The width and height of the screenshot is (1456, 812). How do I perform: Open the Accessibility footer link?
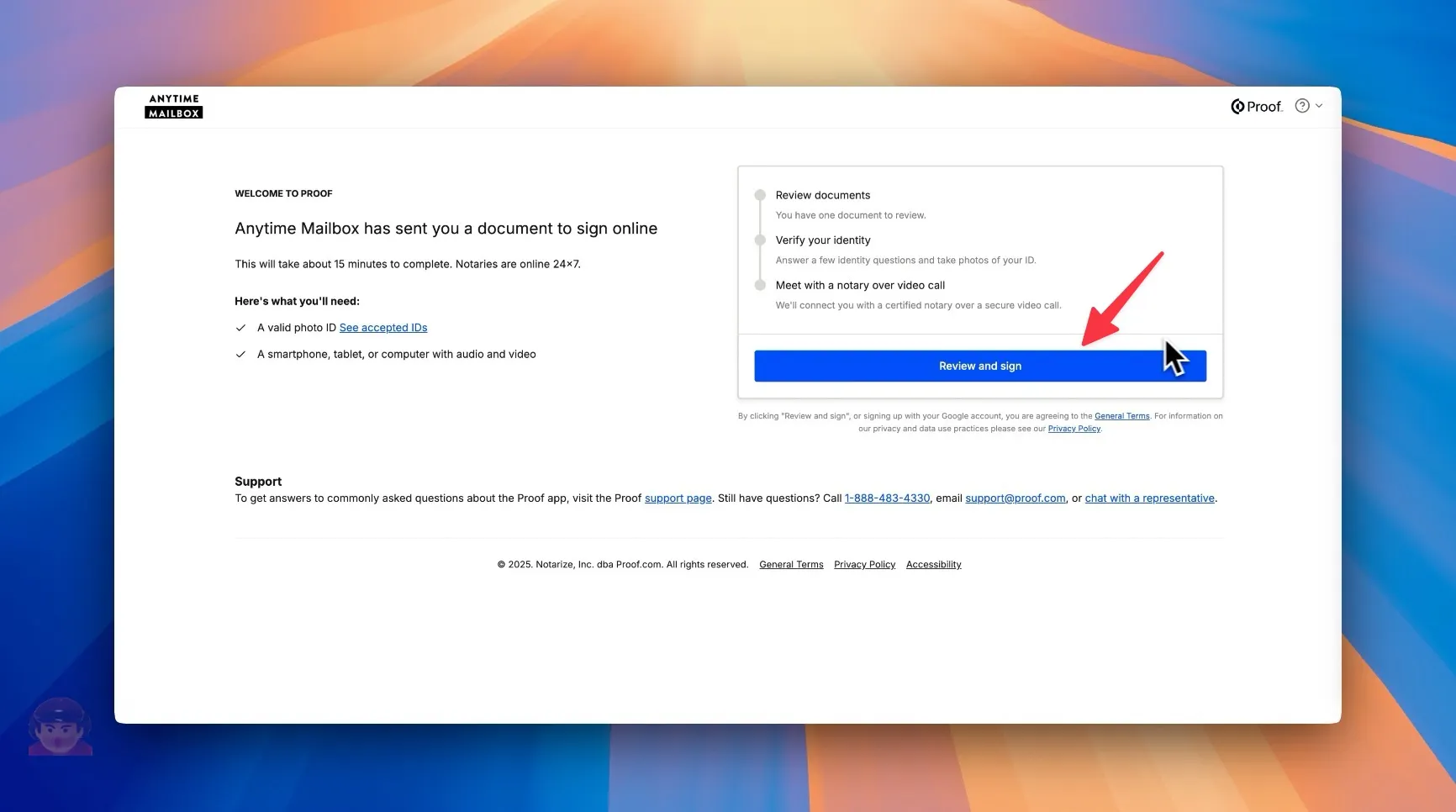(933, 565)
